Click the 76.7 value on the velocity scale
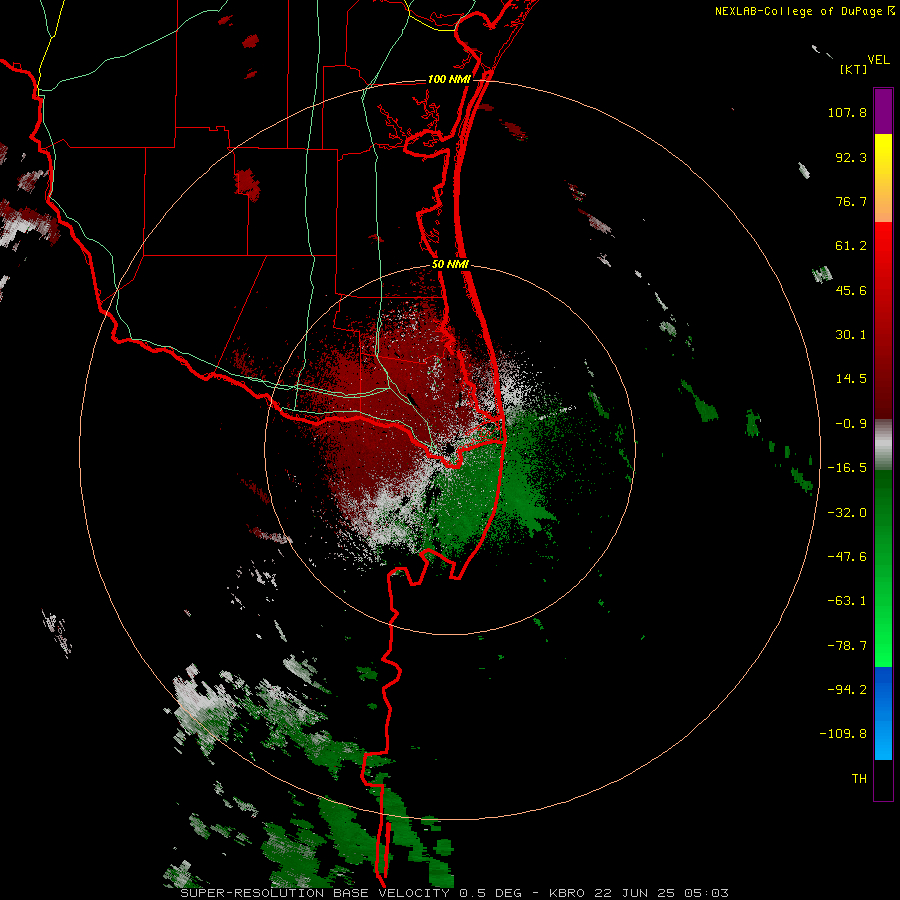Image resolution: width=900 pixels, height=900 pixels. point(851,201)
